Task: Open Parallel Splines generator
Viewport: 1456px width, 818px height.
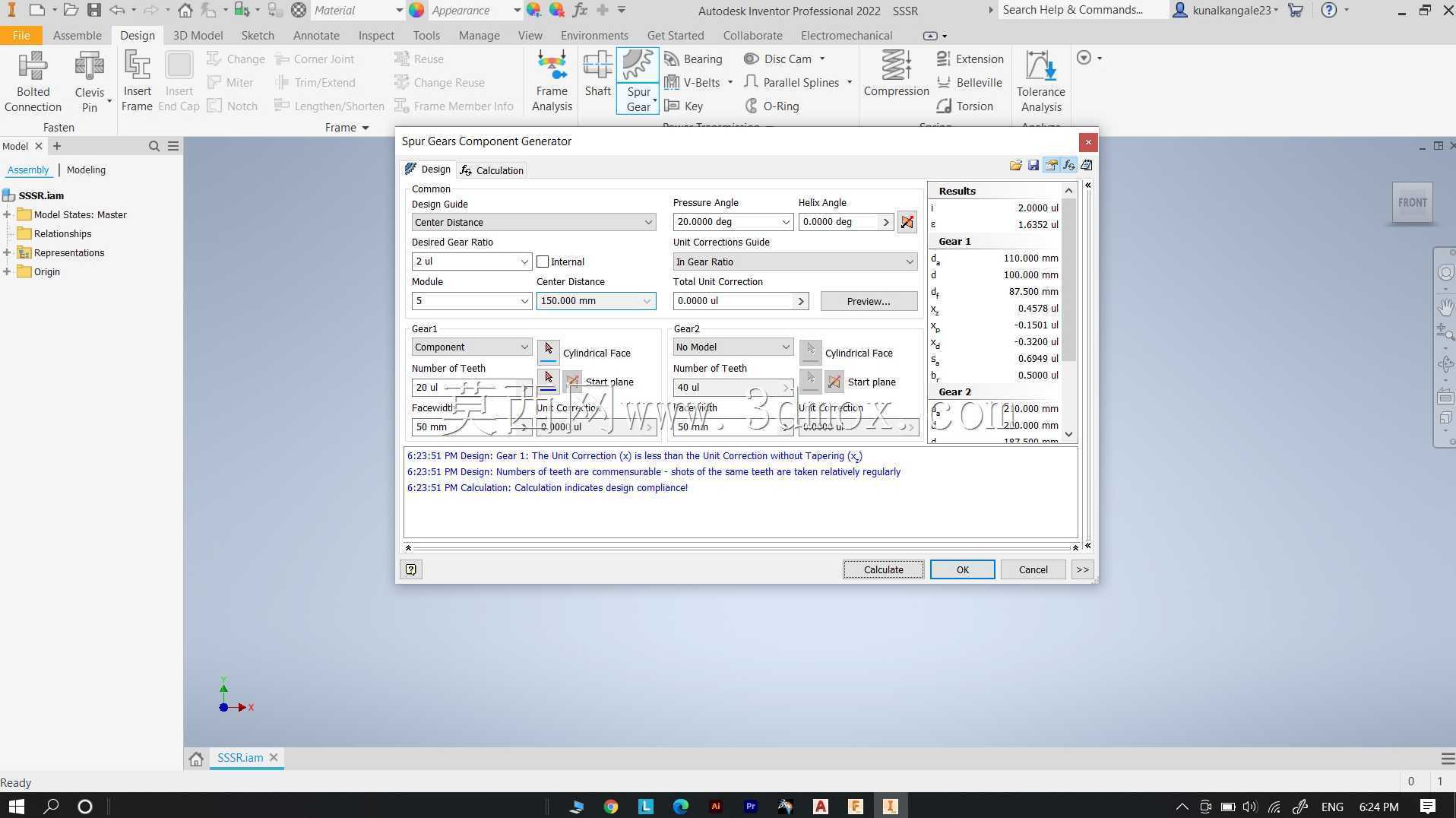Action: (x=791, y=83)
